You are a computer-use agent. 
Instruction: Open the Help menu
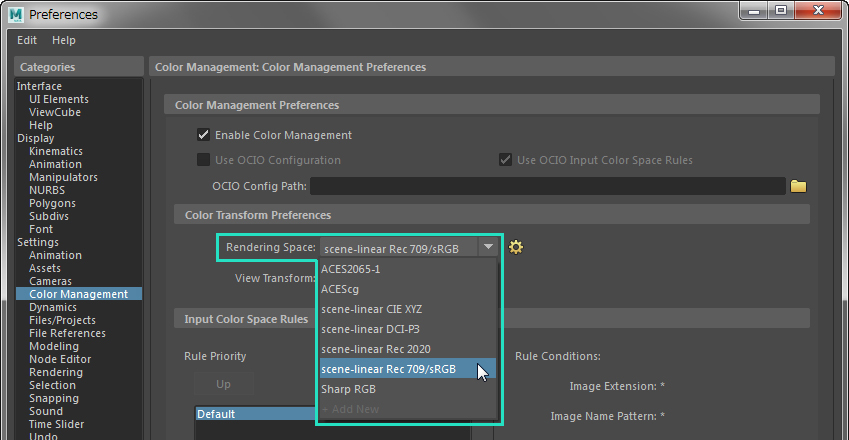[63, 40]
